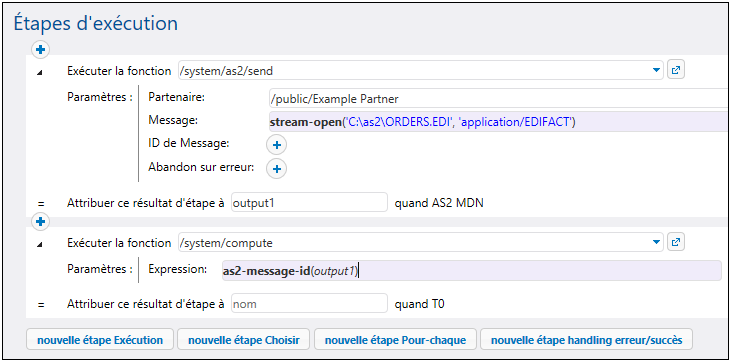Add an ID de Message value with its plus icon
Screen dimensions: 731x362
click(x=276, y=145)
